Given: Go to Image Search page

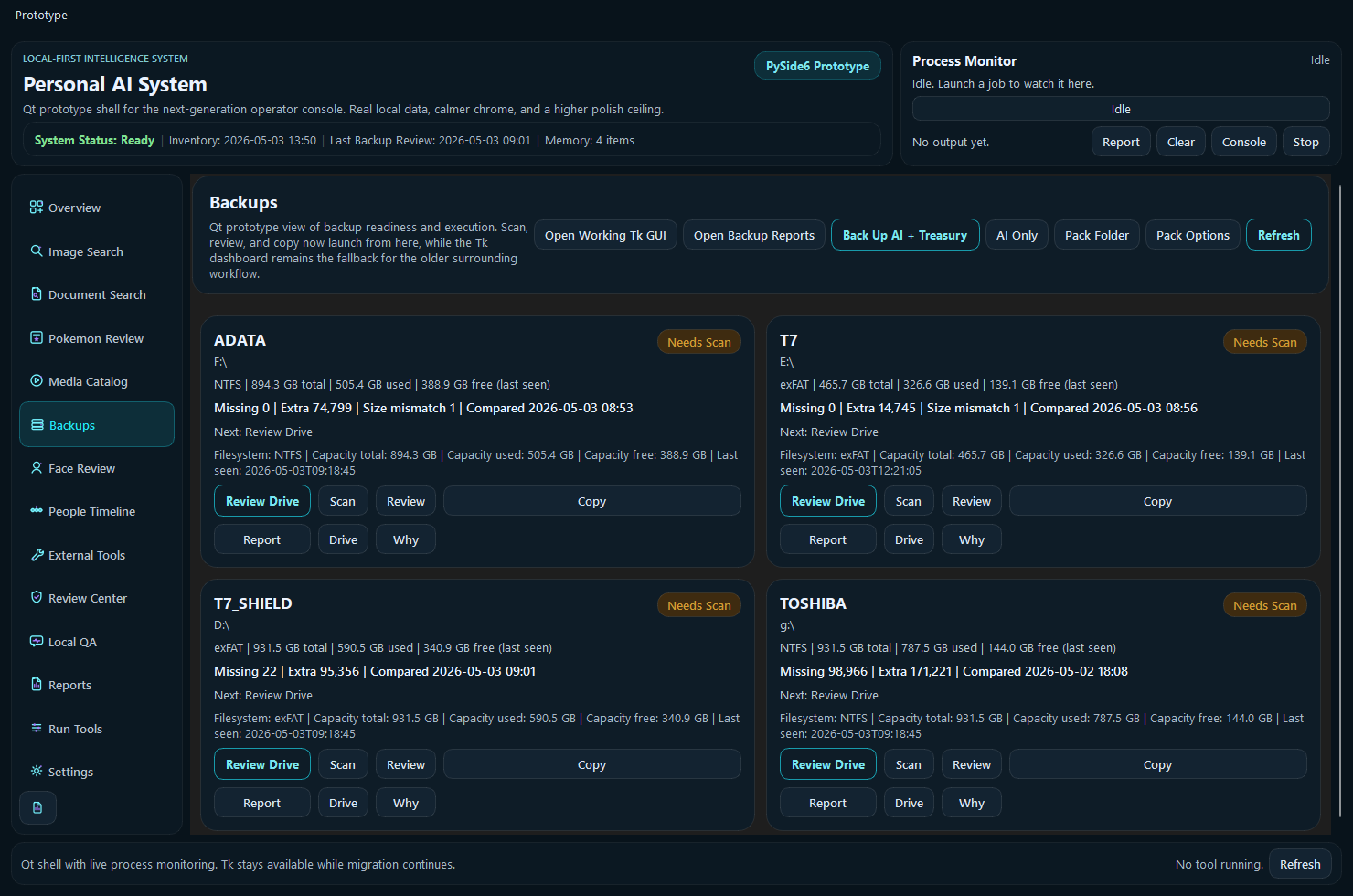Looking at the screenshot, I should [97, 251].
